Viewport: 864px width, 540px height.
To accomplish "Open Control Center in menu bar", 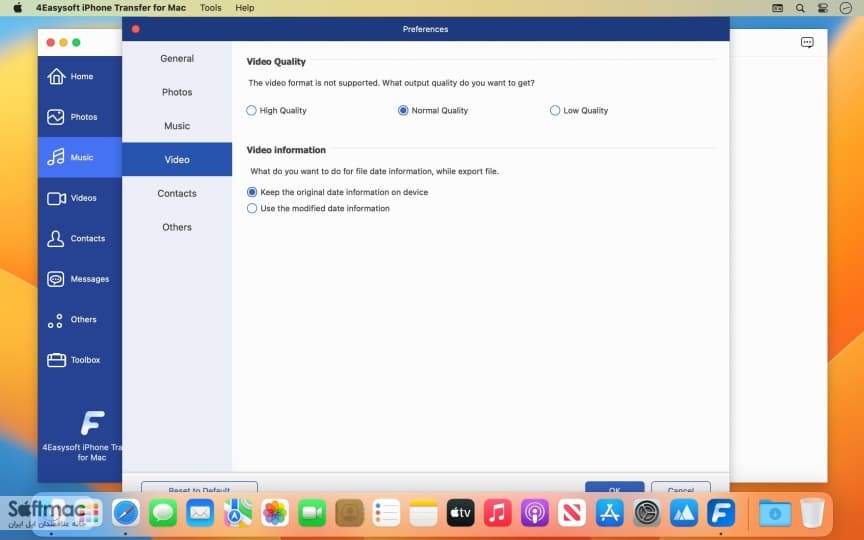I will coord(823,8).
